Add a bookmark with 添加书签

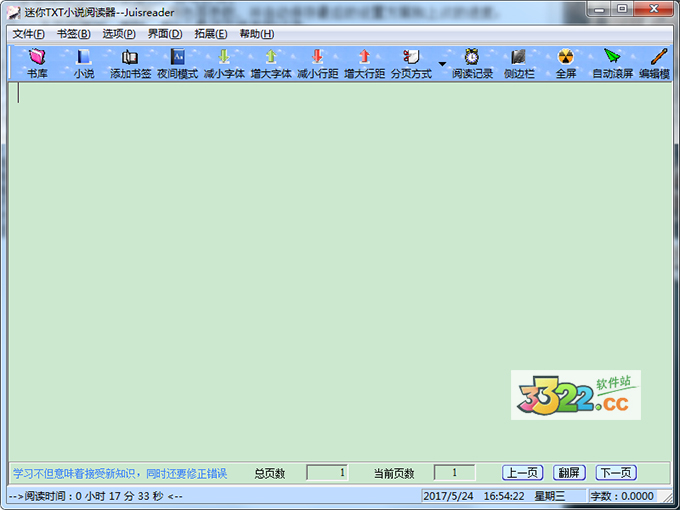(x=130, y=63)
